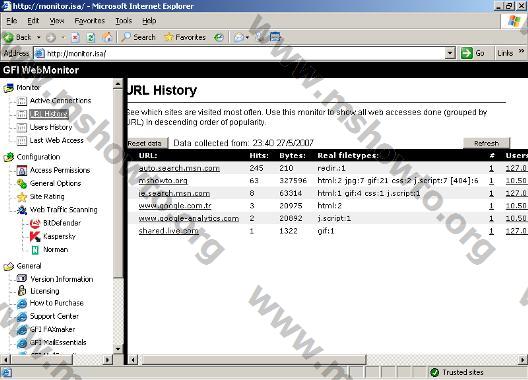Open the auto.search.msn.com link
Image resolution: width=528 pixels, height=380 pixels.
(x=179, y=168)
